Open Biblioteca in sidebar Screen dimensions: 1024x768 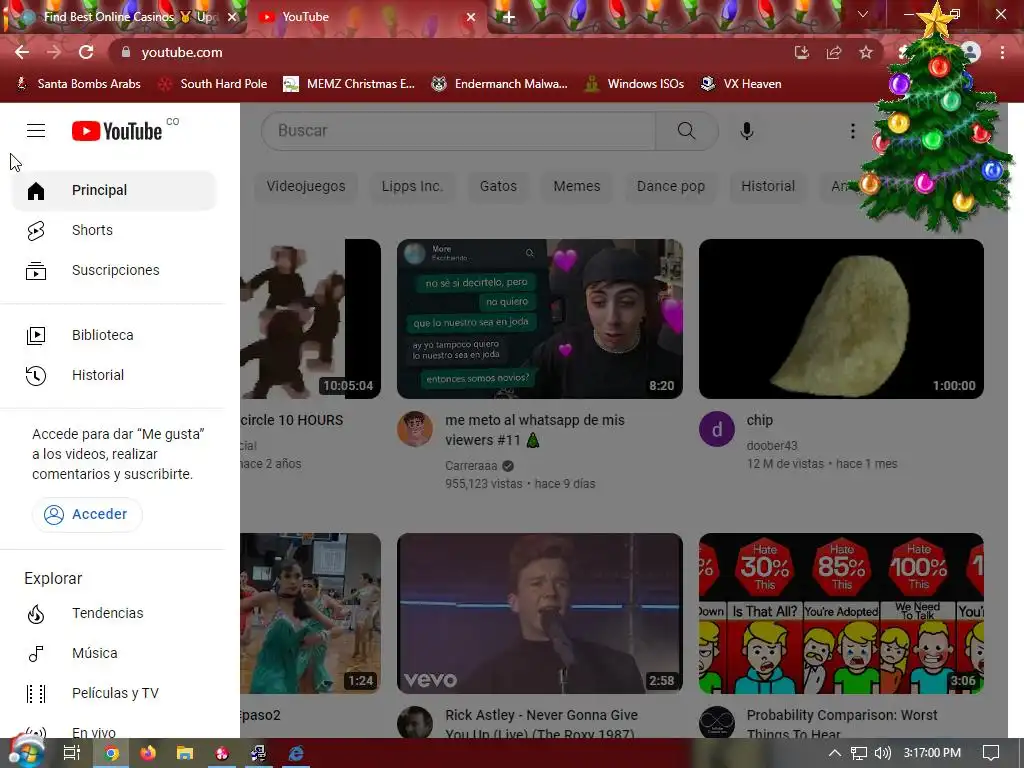pyautogui.click(x=114, y=335)
